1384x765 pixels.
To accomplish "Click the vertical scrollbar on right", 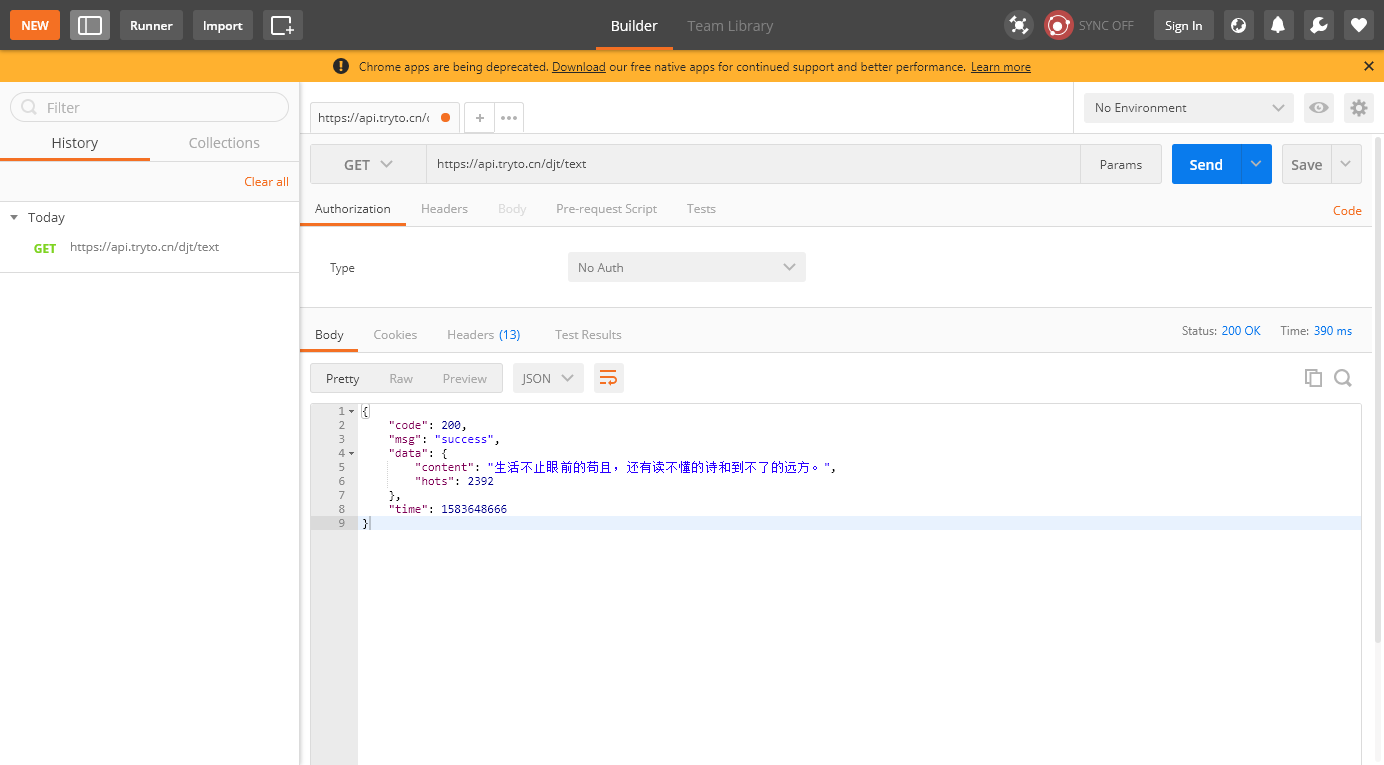I will tap(1379, 390).
